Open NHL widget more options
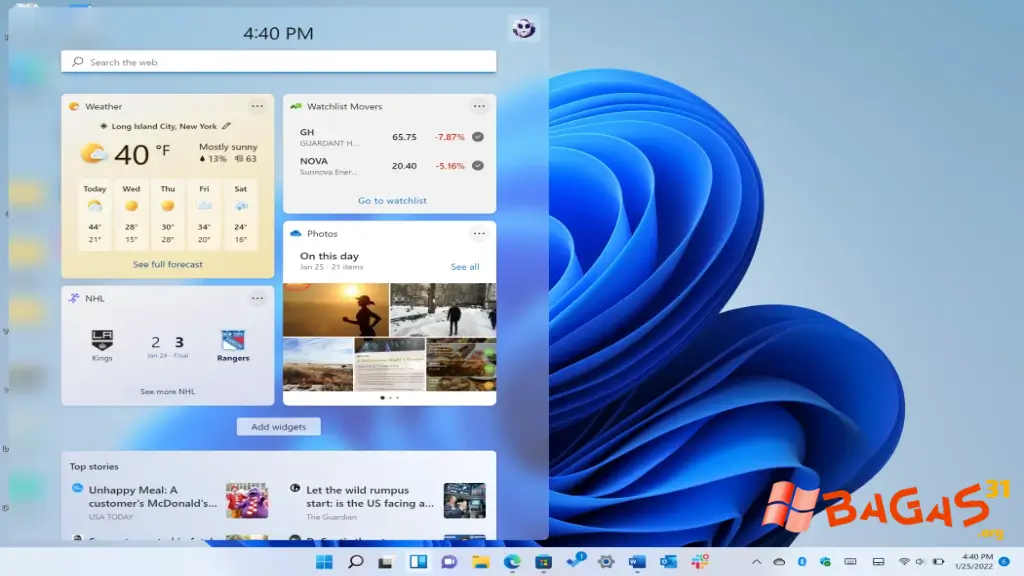1024x576 pixels. tap(257, 298)
